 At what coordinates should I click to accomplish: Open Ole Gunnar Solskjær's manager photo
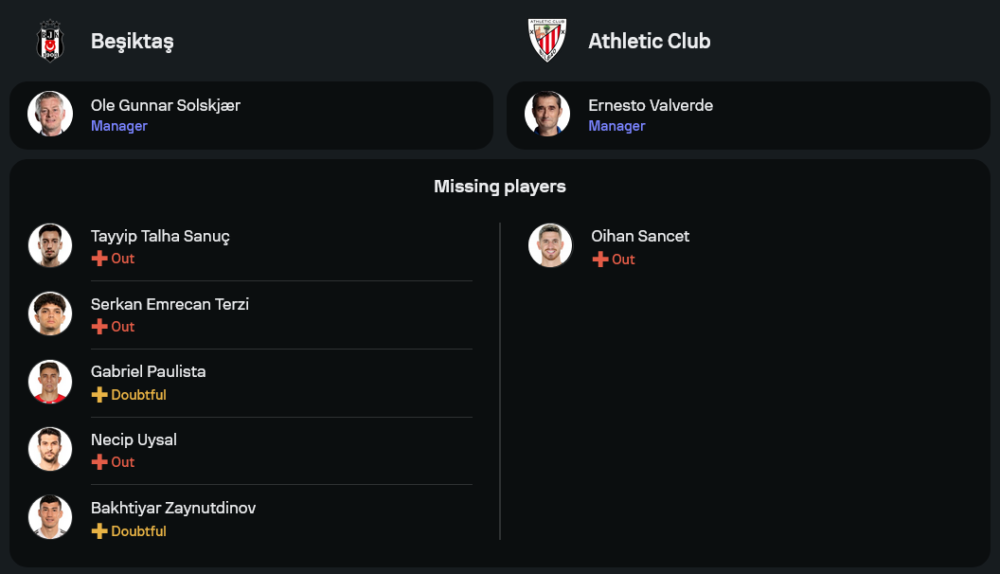[x=50, y=114]
